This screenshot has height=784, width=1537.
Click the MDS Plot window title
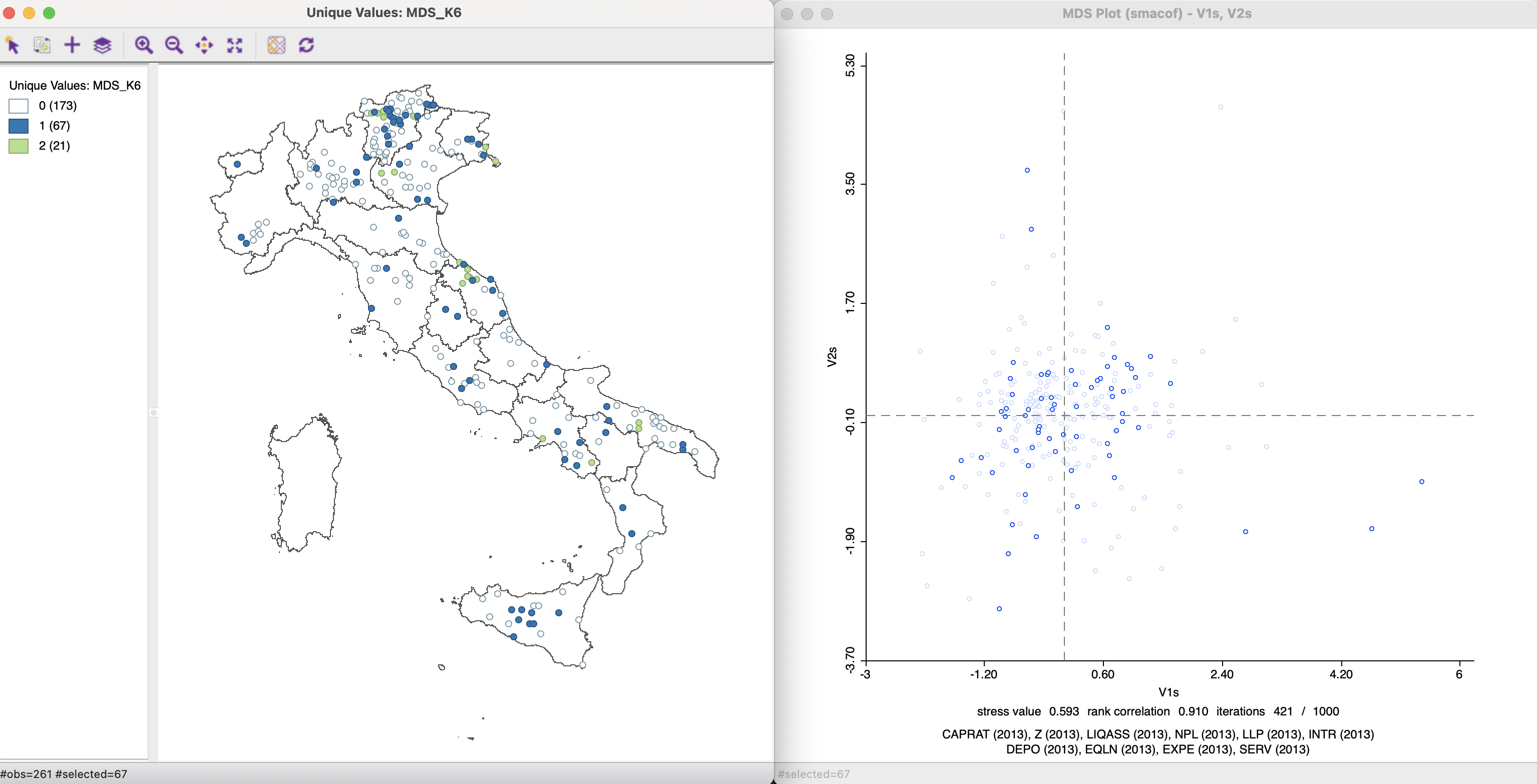(x=1157, y=13)
